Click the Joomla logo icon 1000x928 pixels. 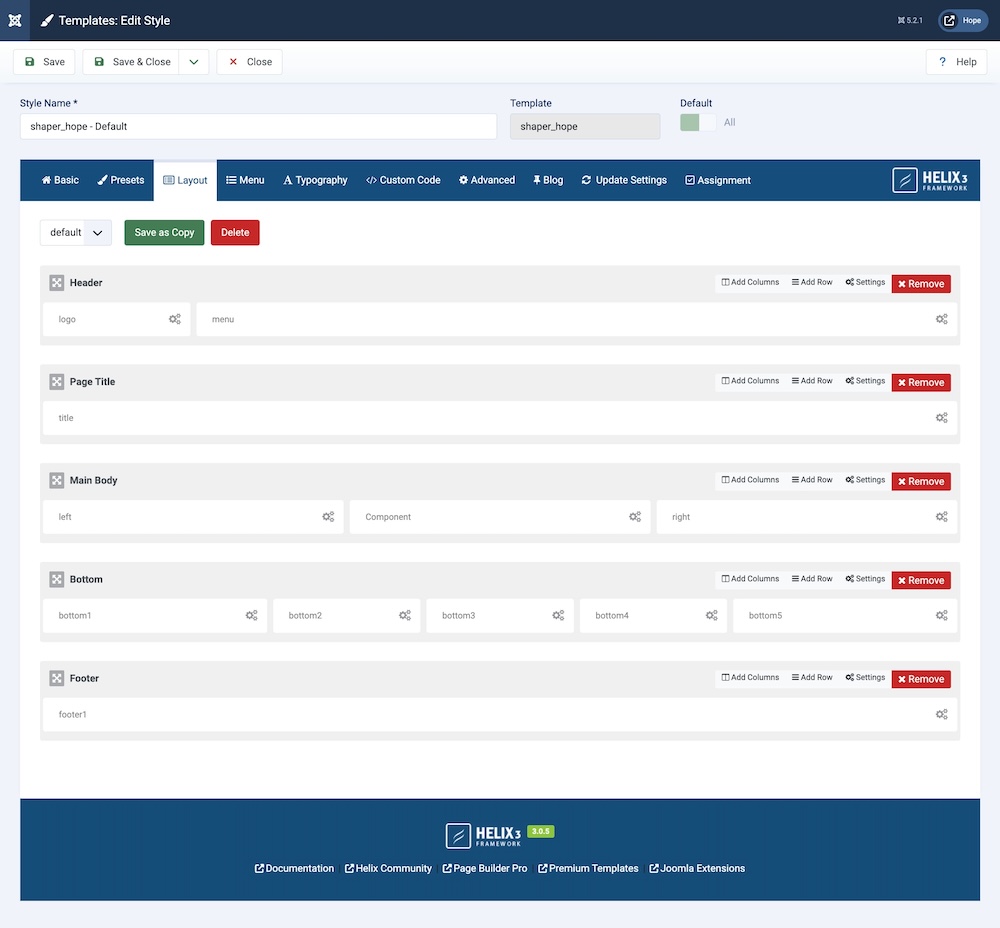tap(15, 20)
